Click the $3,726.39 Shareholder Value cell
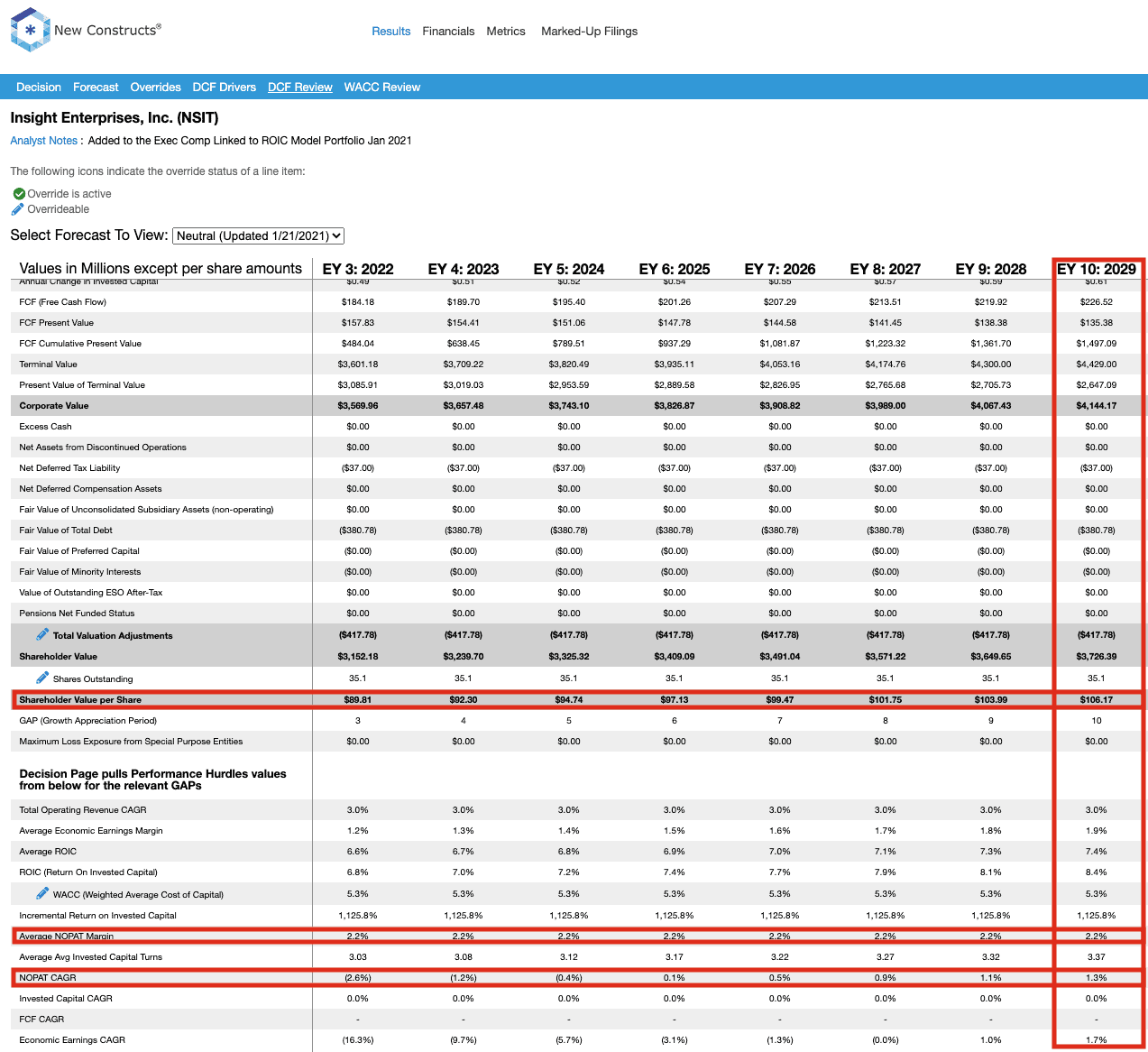Screen dimensions: 1148x1052 pos(1097,657)
